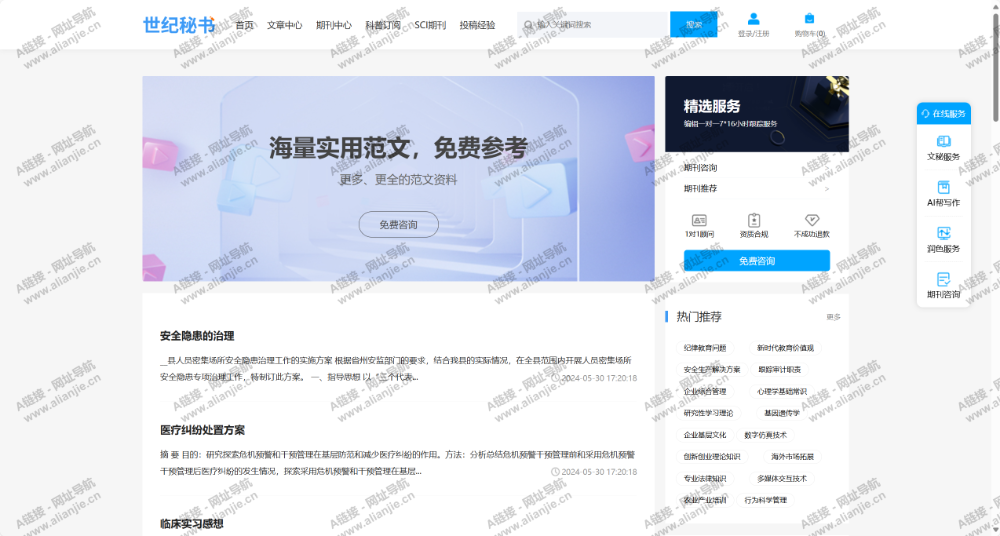
Task: Select tag 基因遗传学
Action: click(781, 413)
